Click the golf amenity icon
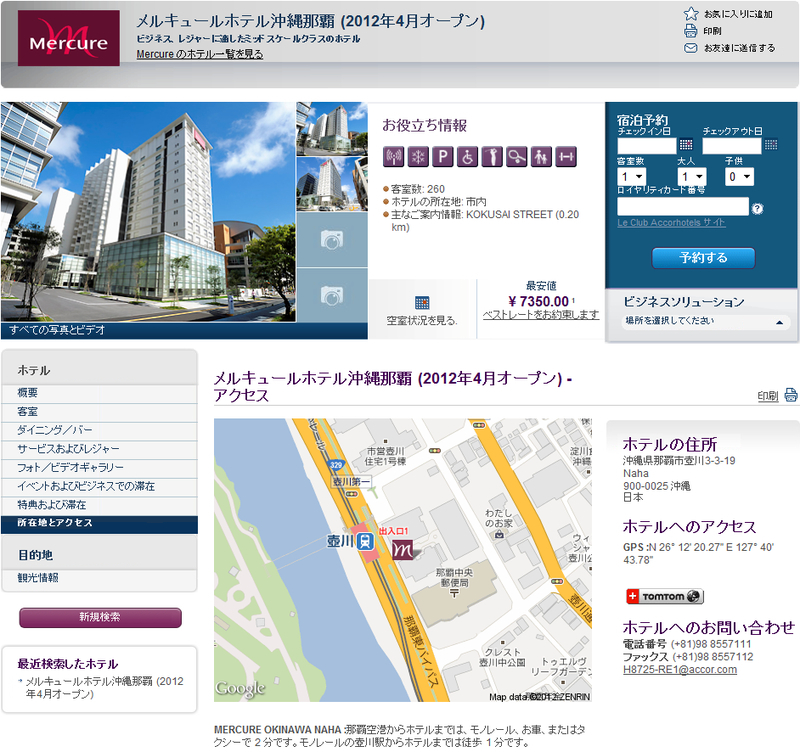 [492, 157]
